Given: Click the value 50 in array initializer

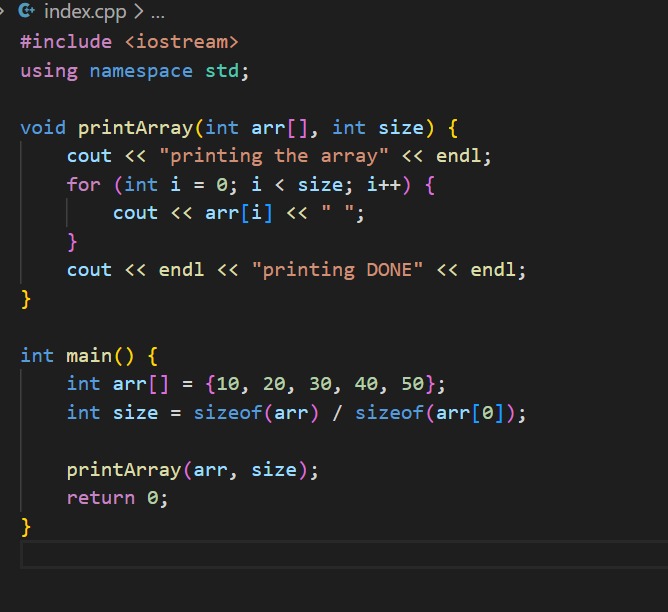Looking at the screenshot, I should (412, 384).
